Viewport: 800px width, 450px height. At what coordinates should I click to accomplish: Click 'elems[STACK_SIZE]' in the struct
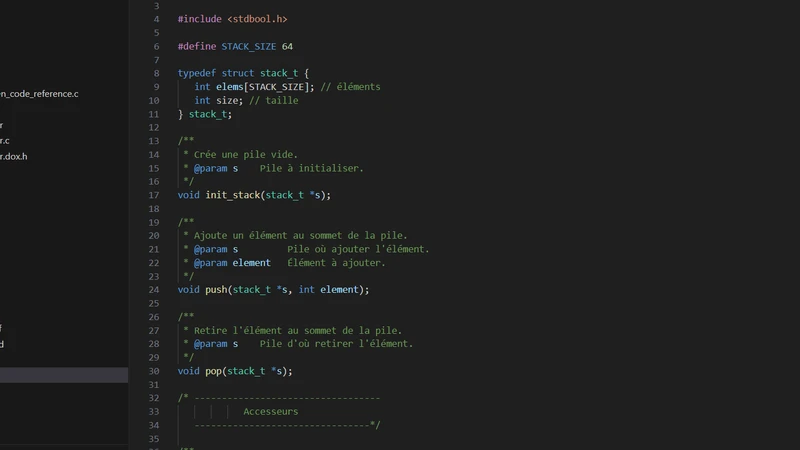pos(262,87)
